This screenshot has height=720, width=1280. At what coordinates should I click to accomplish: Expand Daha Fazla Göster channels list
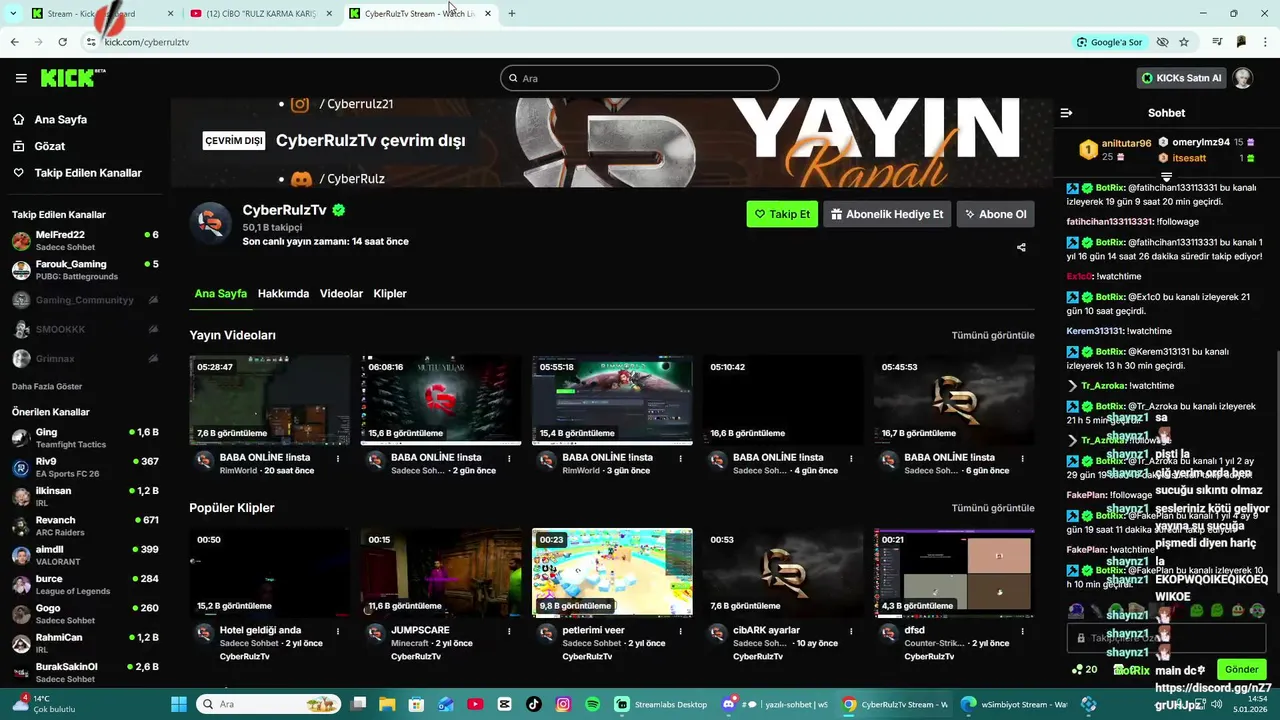click(47, 386)
